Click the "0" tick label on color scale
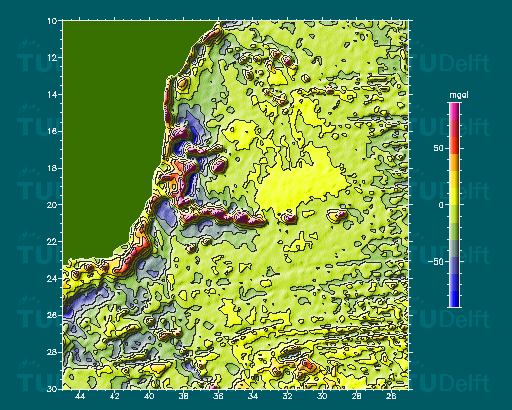The height and width of the screenshot is (410, 512). coord(441,205)
